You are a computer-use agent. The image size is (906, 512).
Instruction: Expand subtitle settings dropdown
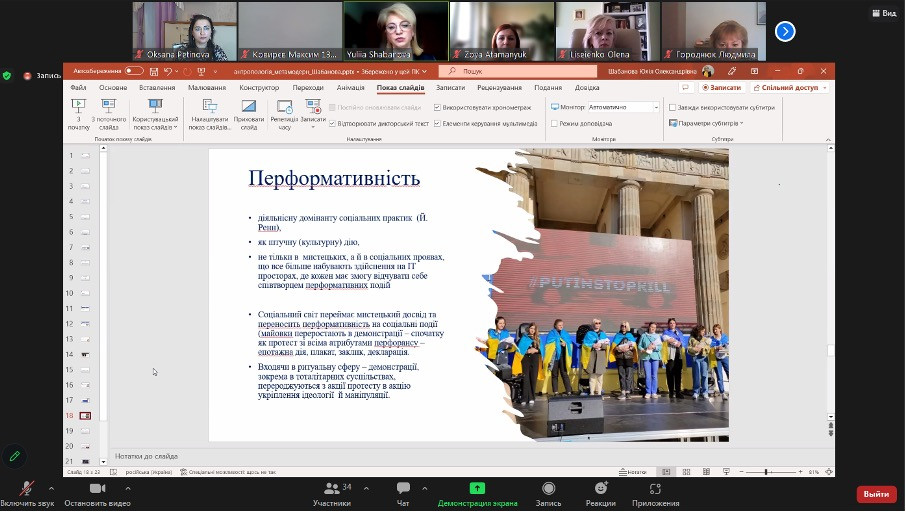point(741,123)
